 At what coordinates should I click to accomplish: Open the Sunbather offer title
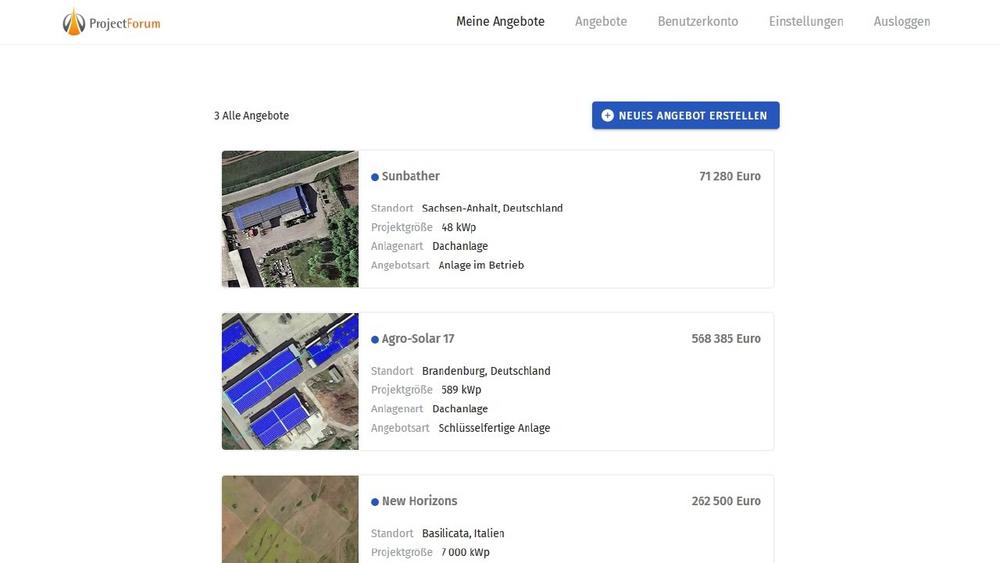click(410, 177)
